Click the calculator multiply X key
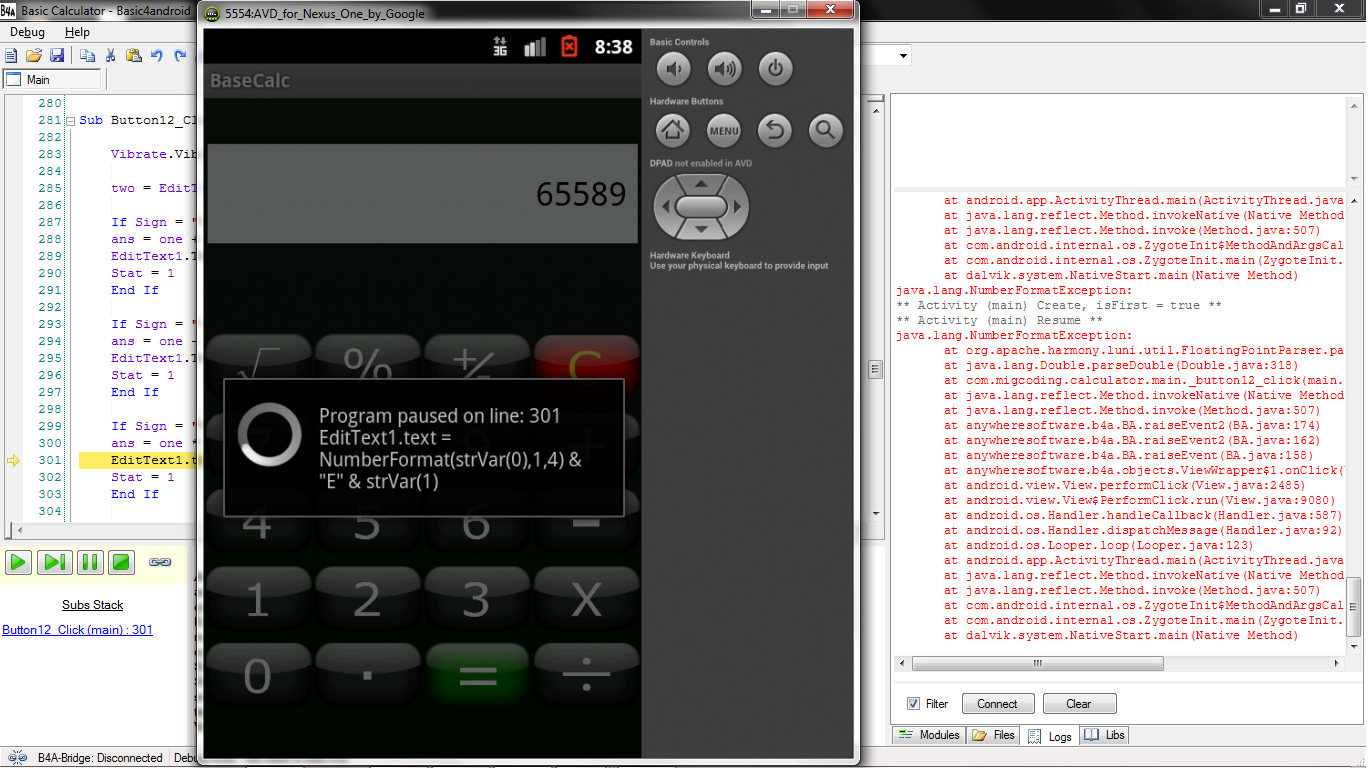1368x770 pixels. click(x=586, y=600)
